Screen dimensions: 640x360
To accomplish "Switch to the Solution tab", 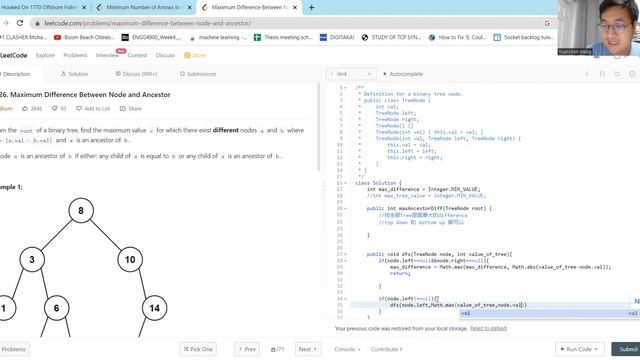I will click(x=75, y=74).
